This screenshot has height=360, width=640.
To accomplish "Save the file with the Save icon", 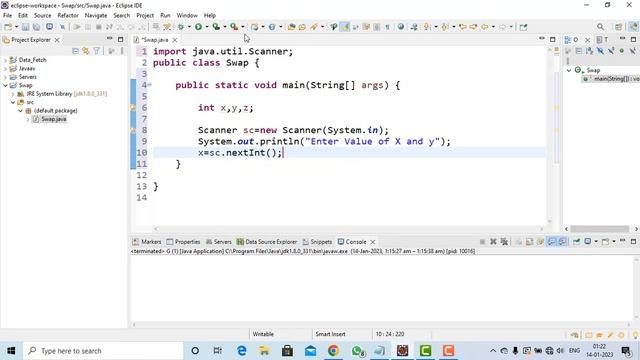I will coord(25,27).
